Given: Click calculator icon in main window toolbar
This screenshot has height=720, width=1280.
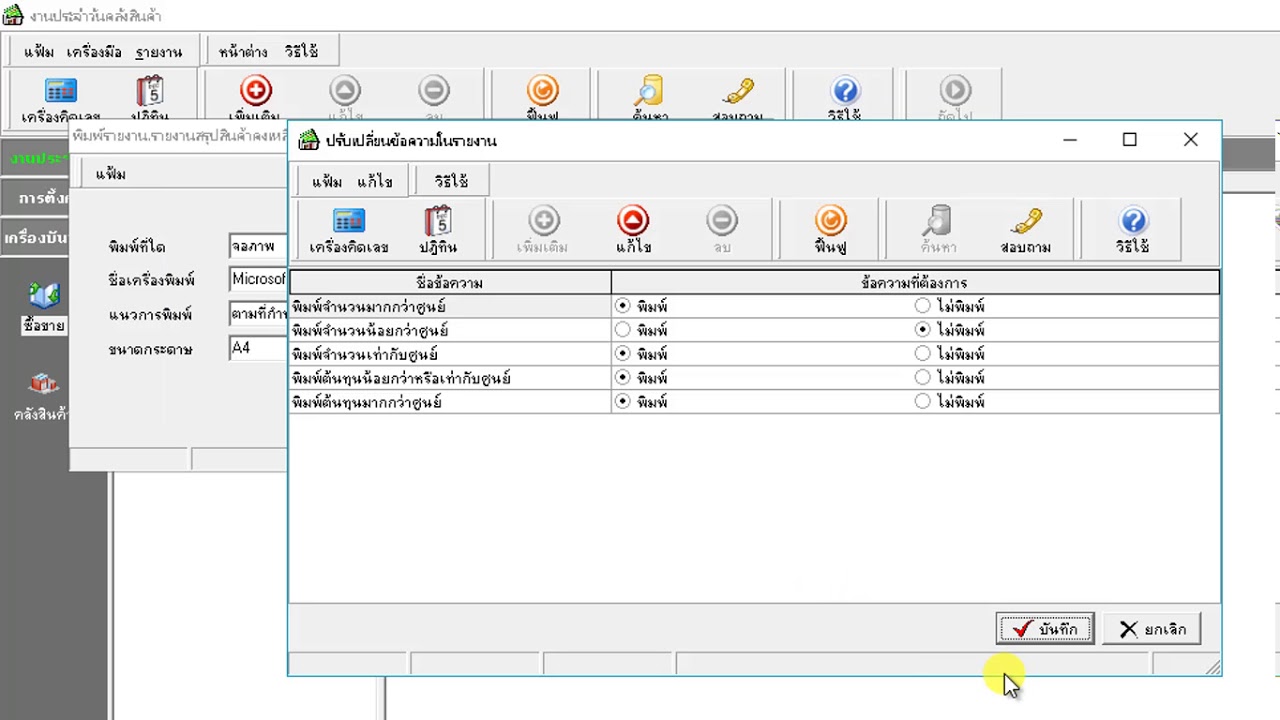Looking at the screenshot, I should 61,91.
